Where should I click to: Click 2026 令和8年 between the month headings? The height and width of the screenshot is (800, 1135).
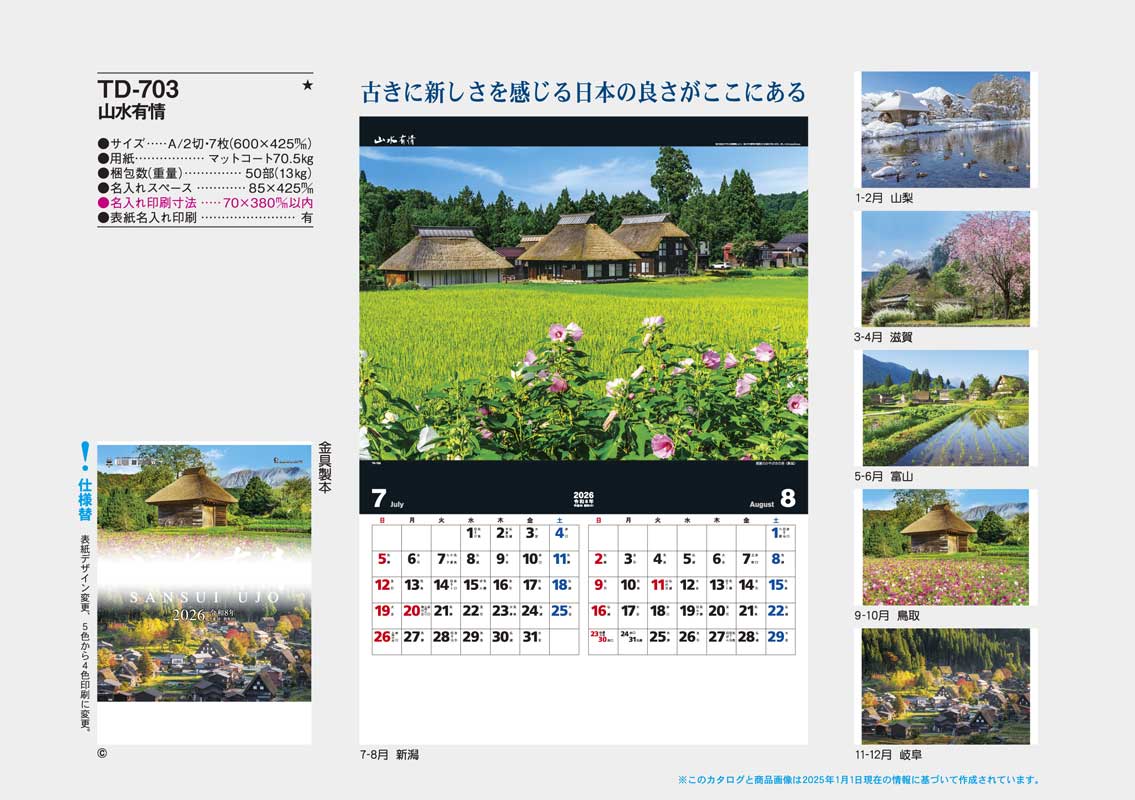583,498
